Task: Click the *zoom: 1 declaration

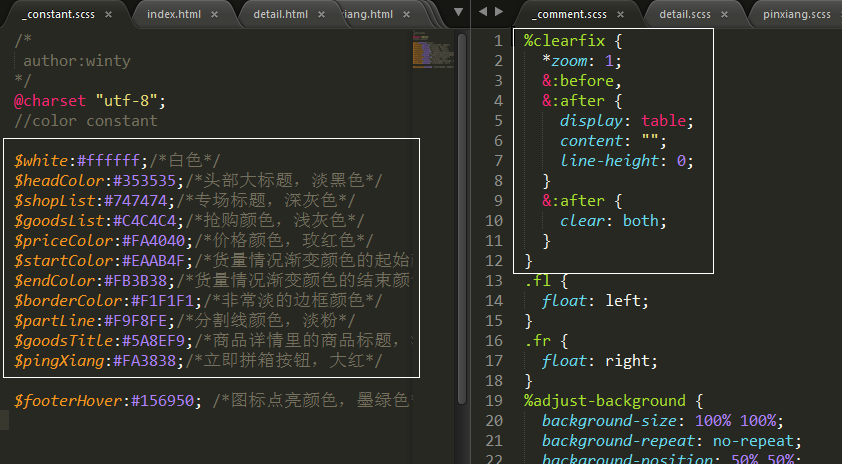Action: (582, 61)
